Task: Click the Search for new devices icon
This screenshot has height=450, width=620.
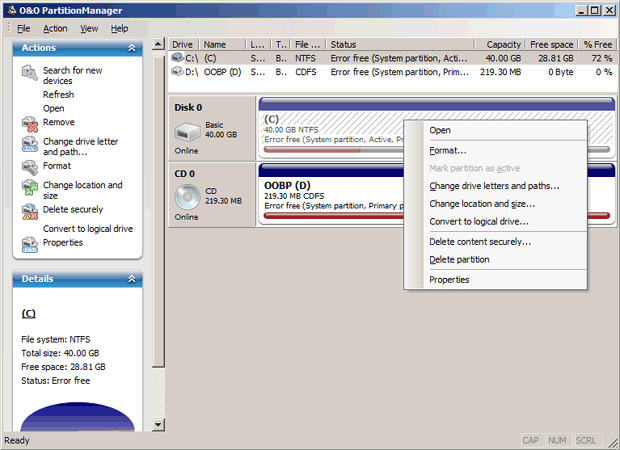Action: coord(30,73)
